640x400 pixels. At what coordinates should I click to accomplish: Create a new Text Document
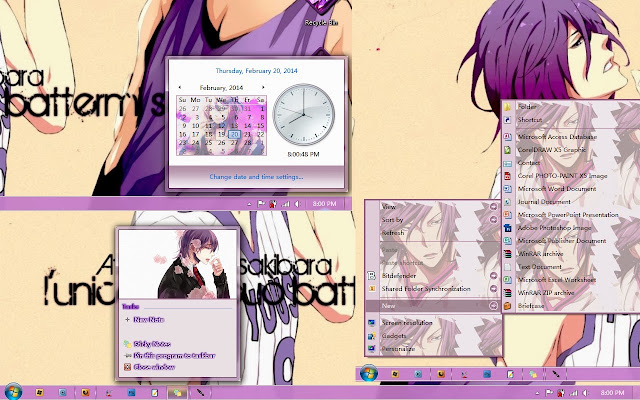tap(571, 267)
